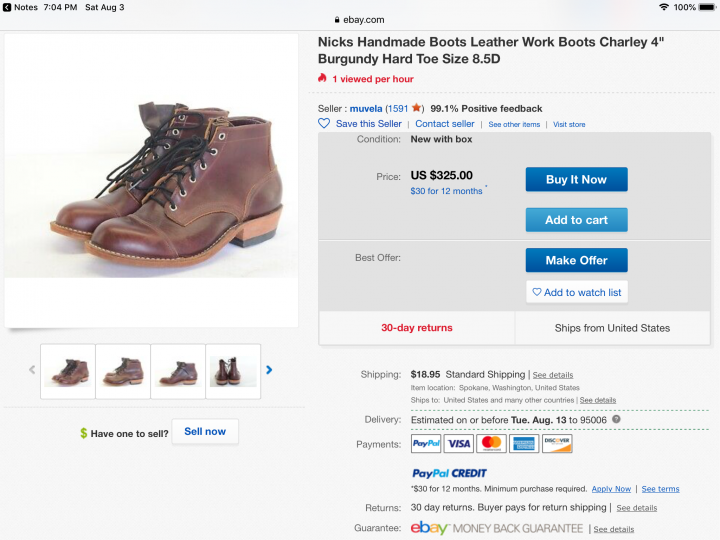Viewport: 720px width, 540px height.
Task: Select the fourth boot thumbnail showing rear view
Action: pos(233,371)
